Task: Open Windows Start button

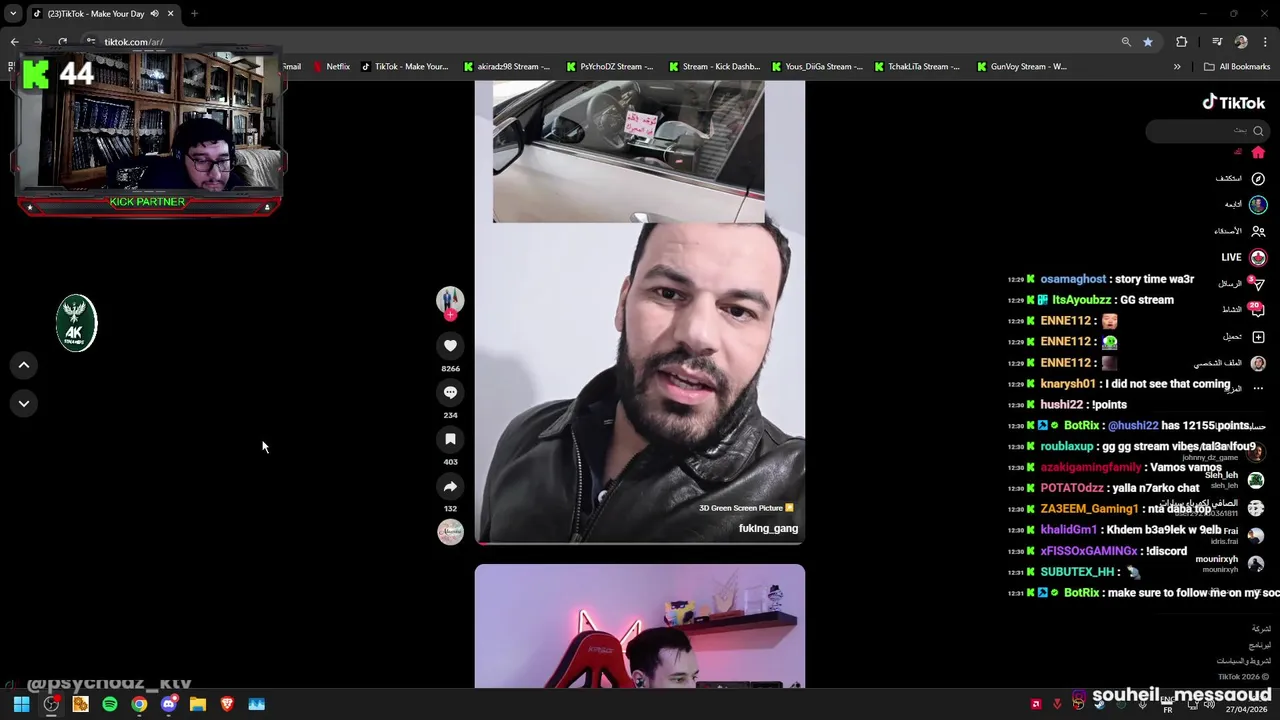Action: (21, 704)
